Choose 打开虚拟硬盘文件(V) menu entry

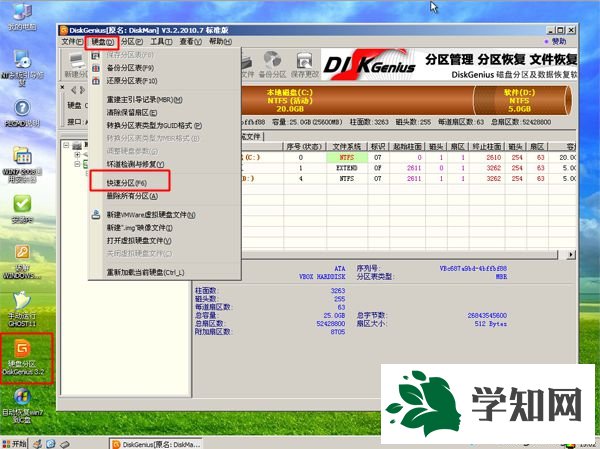(139, 240)
